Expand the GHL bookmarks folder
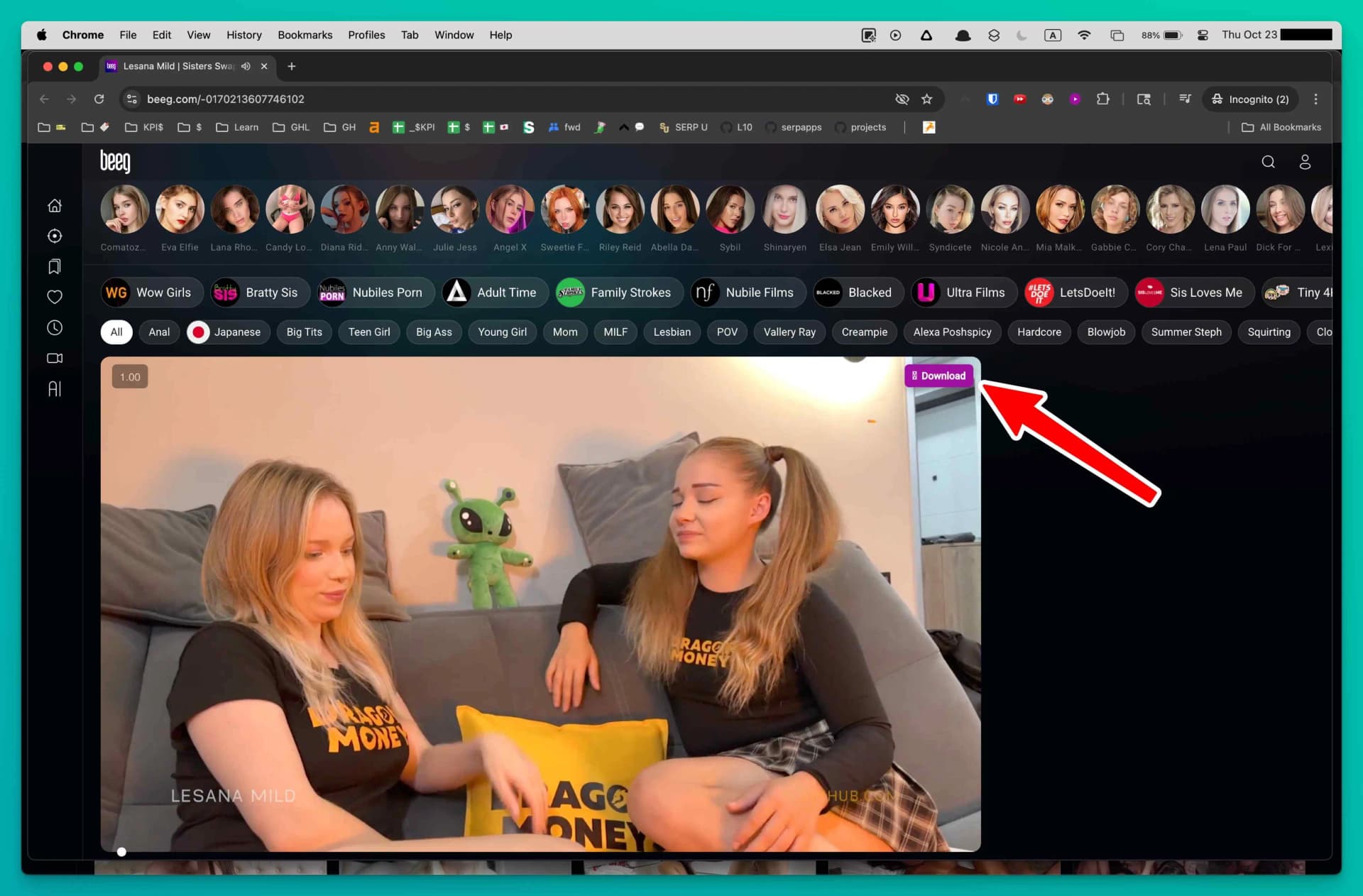The image size is (1363, 896). click(290, 127)
